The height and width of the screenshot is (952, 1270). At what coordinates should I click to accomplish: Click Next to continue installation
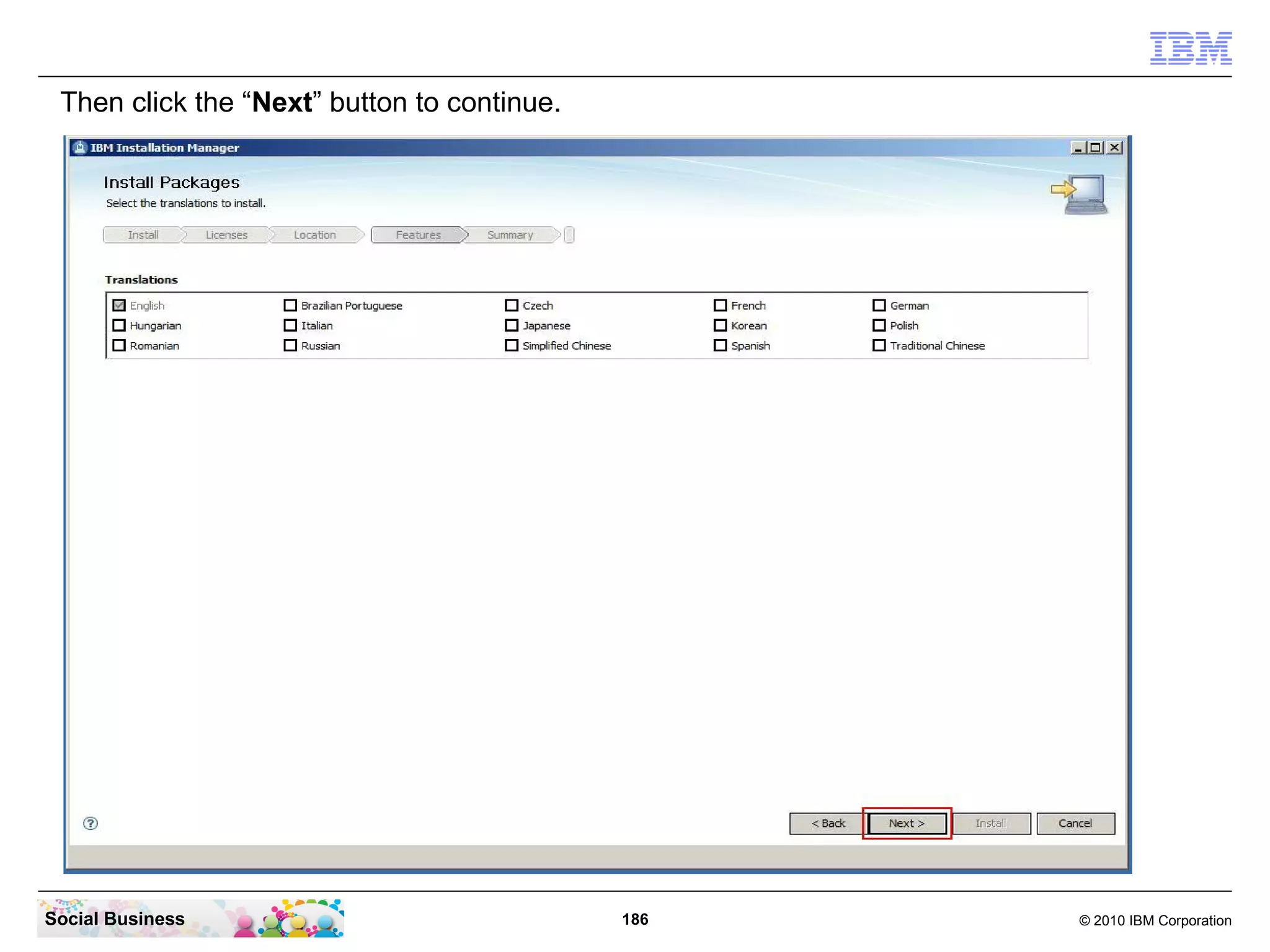(907, 824)
